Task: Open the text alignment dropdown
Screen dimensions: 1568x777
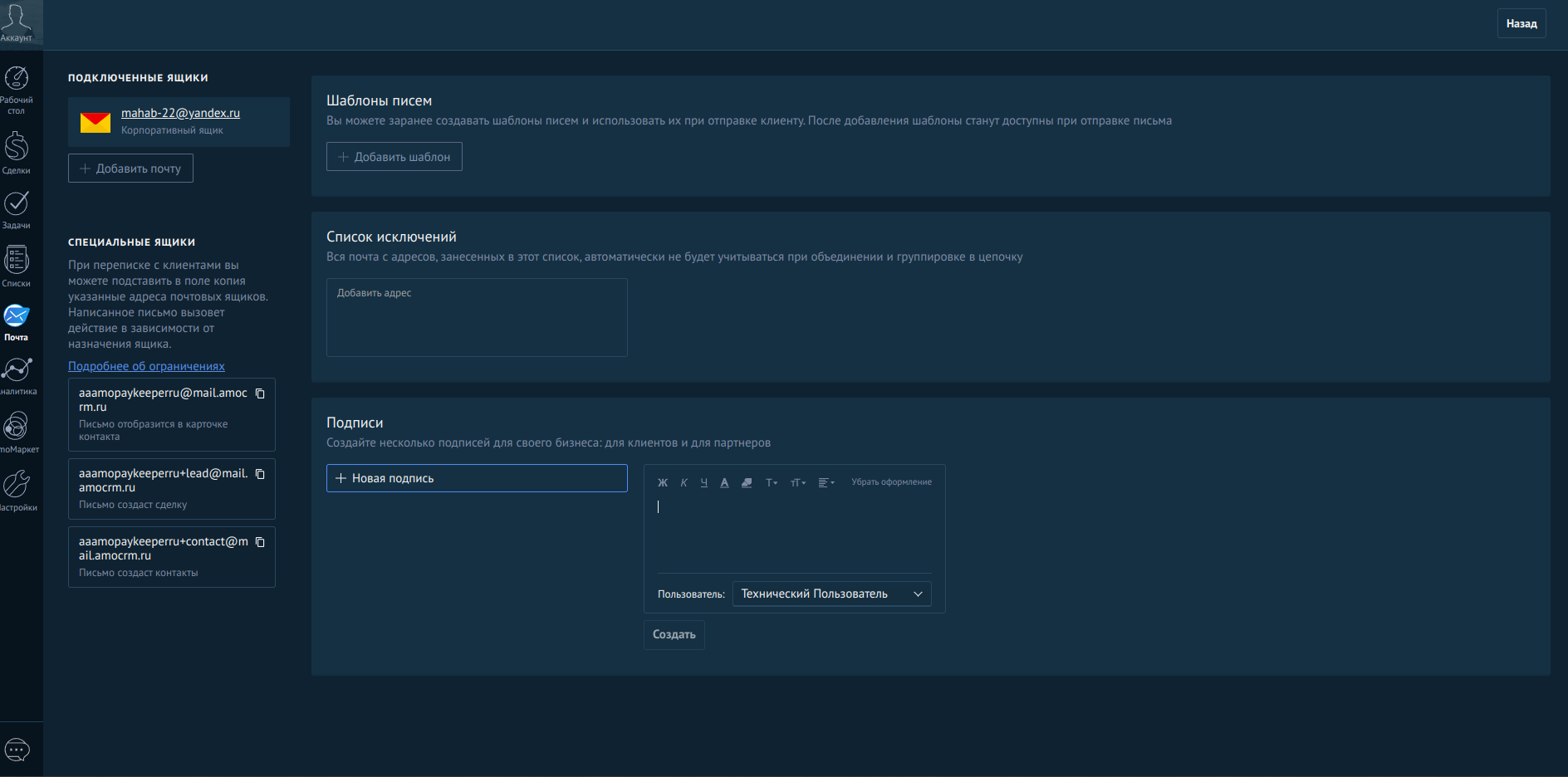Action: pos(826,482)
